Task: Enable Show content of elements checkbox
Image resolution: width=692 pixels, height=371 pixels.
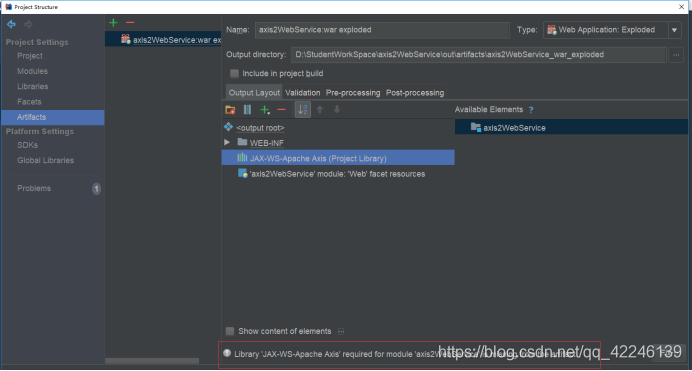Action: tap(230, 331)
